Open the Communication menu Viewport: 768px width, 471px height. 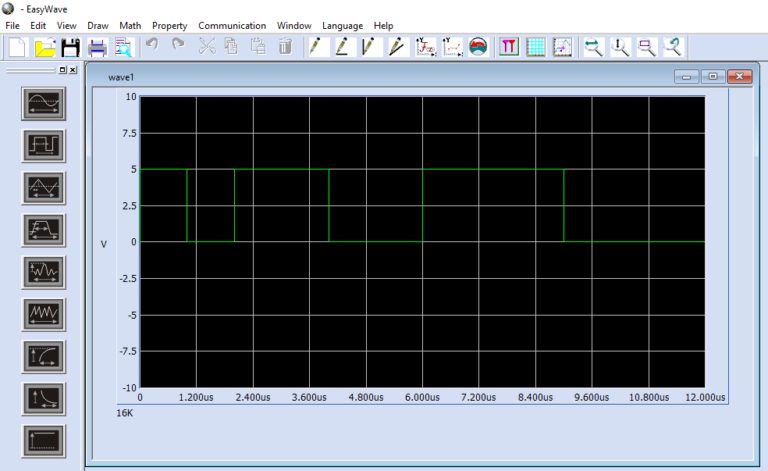coord(232,25)
